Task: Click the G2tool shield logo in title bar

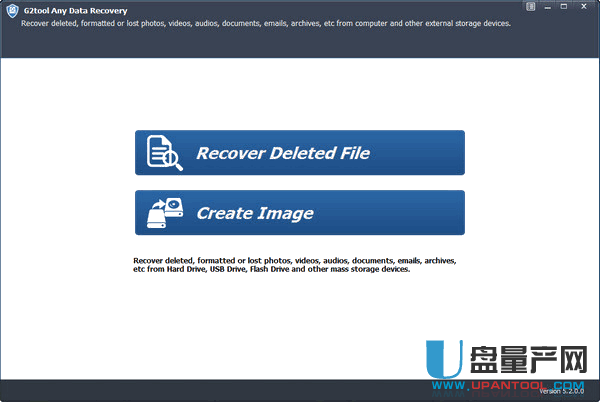Action: coord(10,10)
